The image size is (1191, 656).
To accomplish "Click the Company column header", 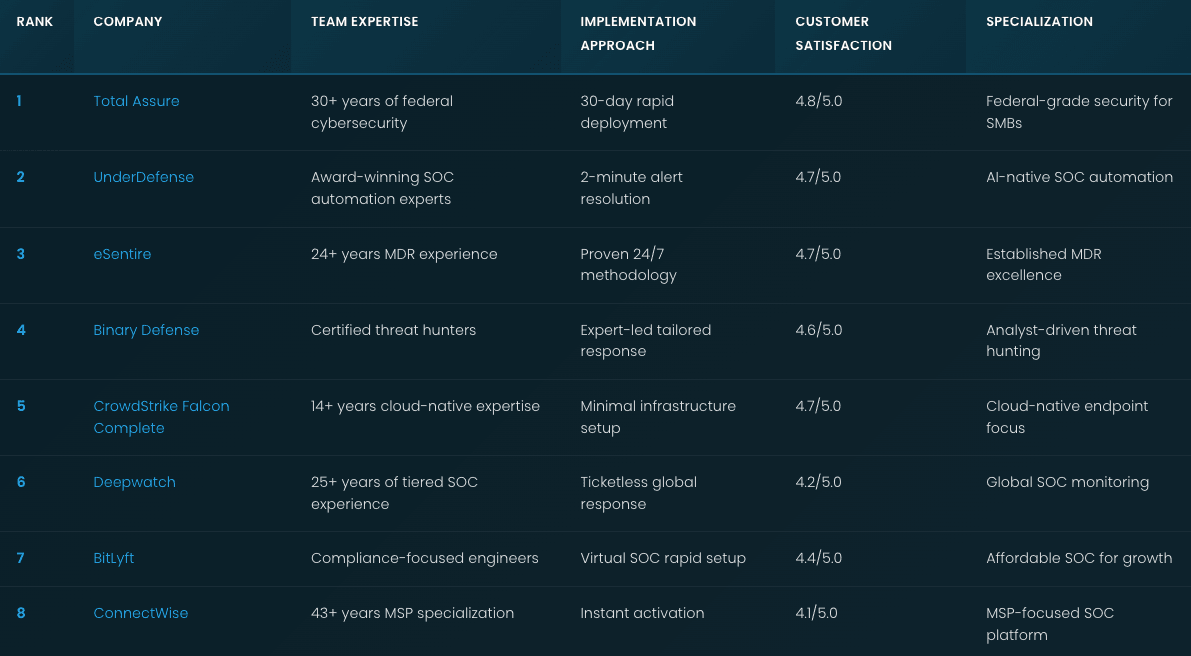I will coord(127,21).
